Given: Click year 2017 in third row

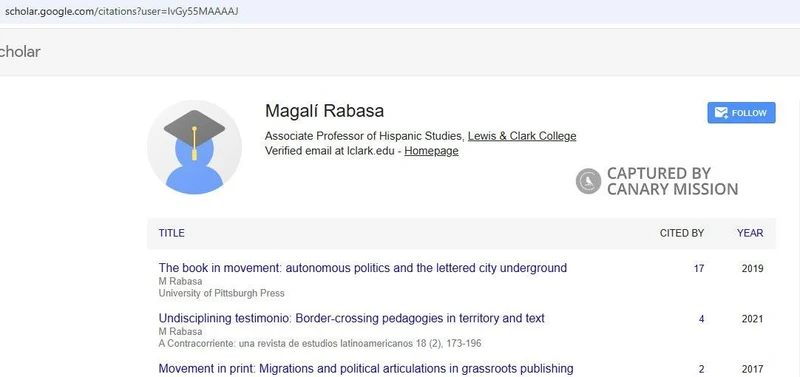Looking at the screenshot, I should (x=753, y=369).
